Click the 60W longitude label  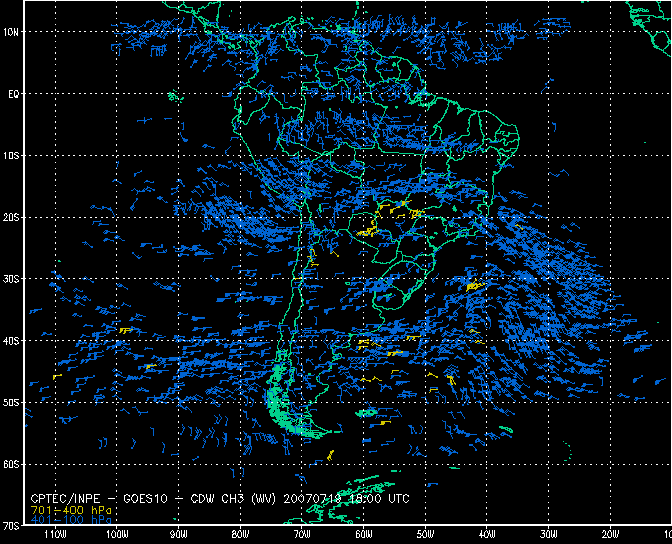(x=363, y=534)
